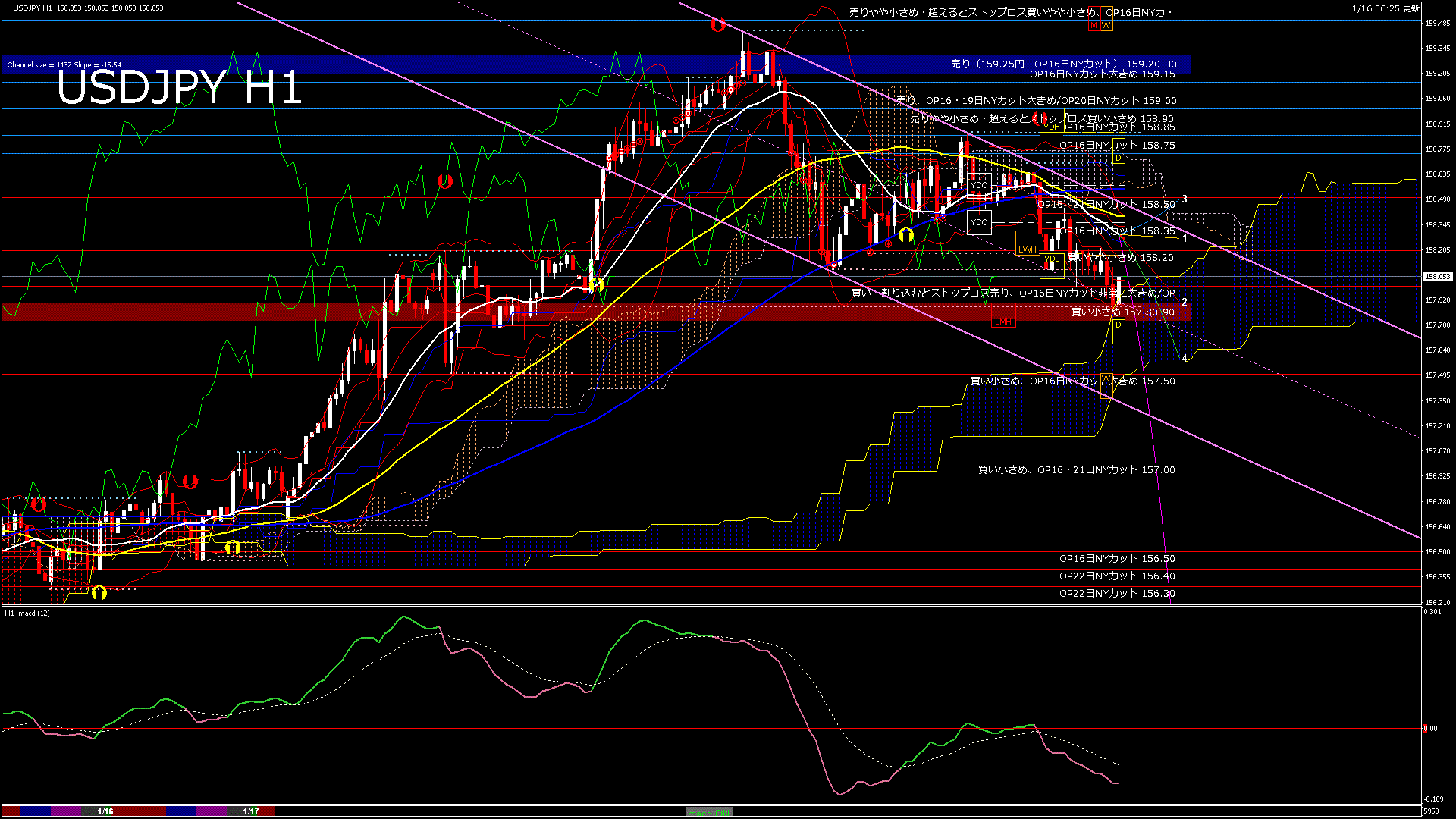Click the Channel size slope label
1456x819 pixels.
pyautogui.click(x=64, y=65)
